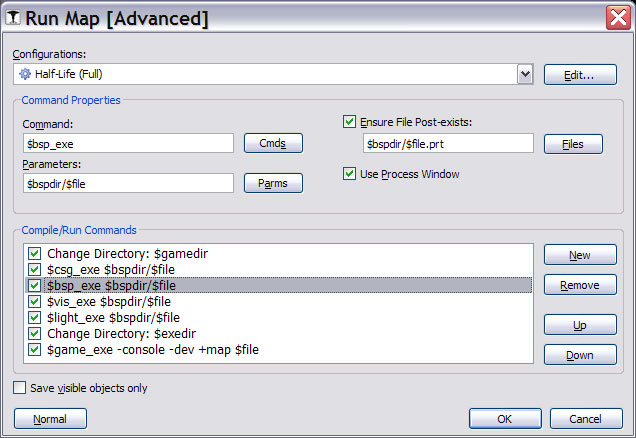Toggle Ensure File Post-exists checkbox

click(x=349, y=122)
